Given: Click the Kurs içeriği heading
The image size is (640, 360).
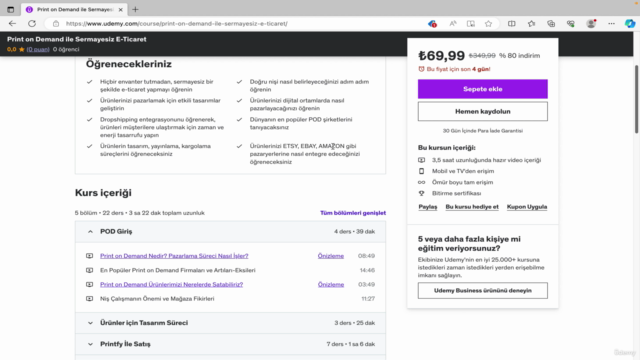Looking at the screenshot, I should [103, 193].
